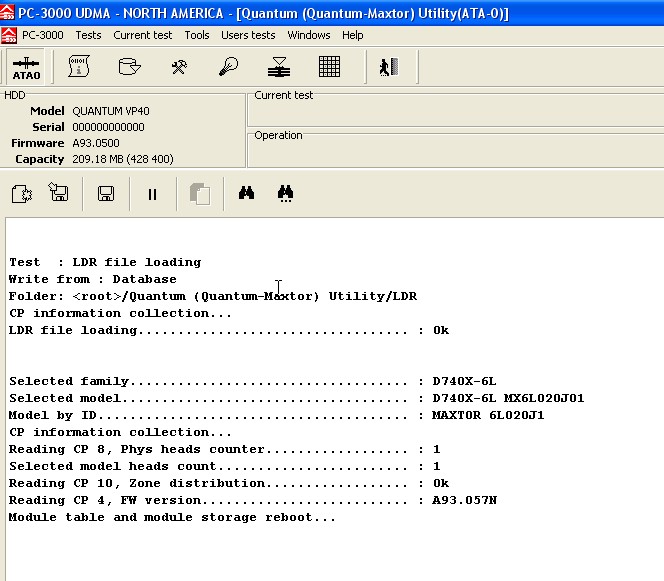Click the serial number 000000000000

click(108, 127)
